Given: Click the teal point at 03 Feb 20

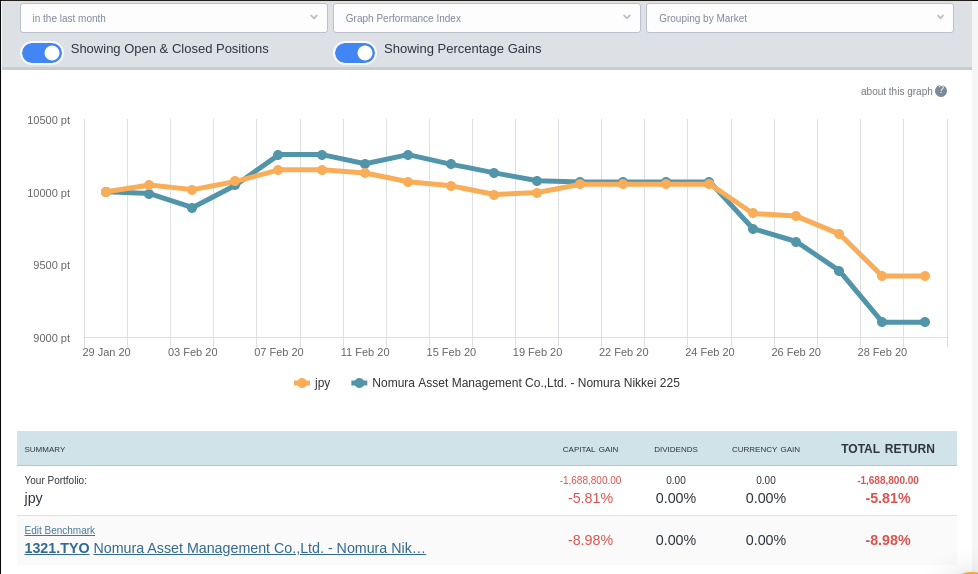Looking at the screenshot, I should coord(192,208).
